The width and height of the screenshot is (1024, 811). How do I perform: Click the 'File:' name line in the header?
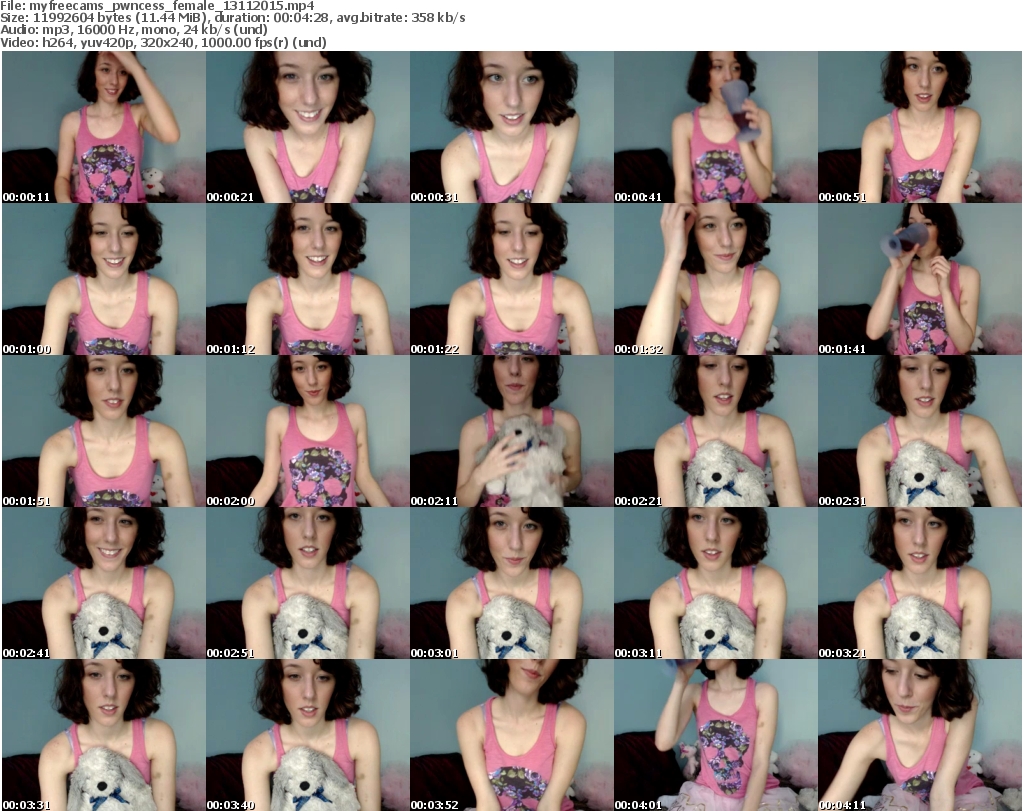pos(157,6)
